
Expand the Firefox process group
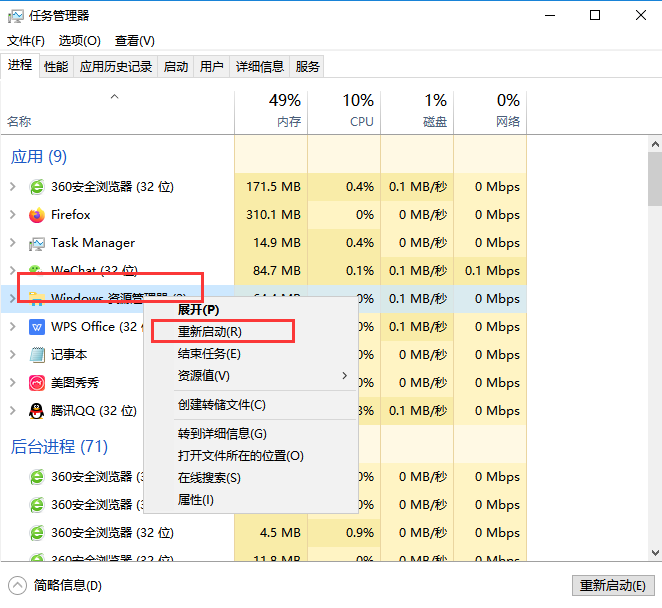(x=12, y=215)
